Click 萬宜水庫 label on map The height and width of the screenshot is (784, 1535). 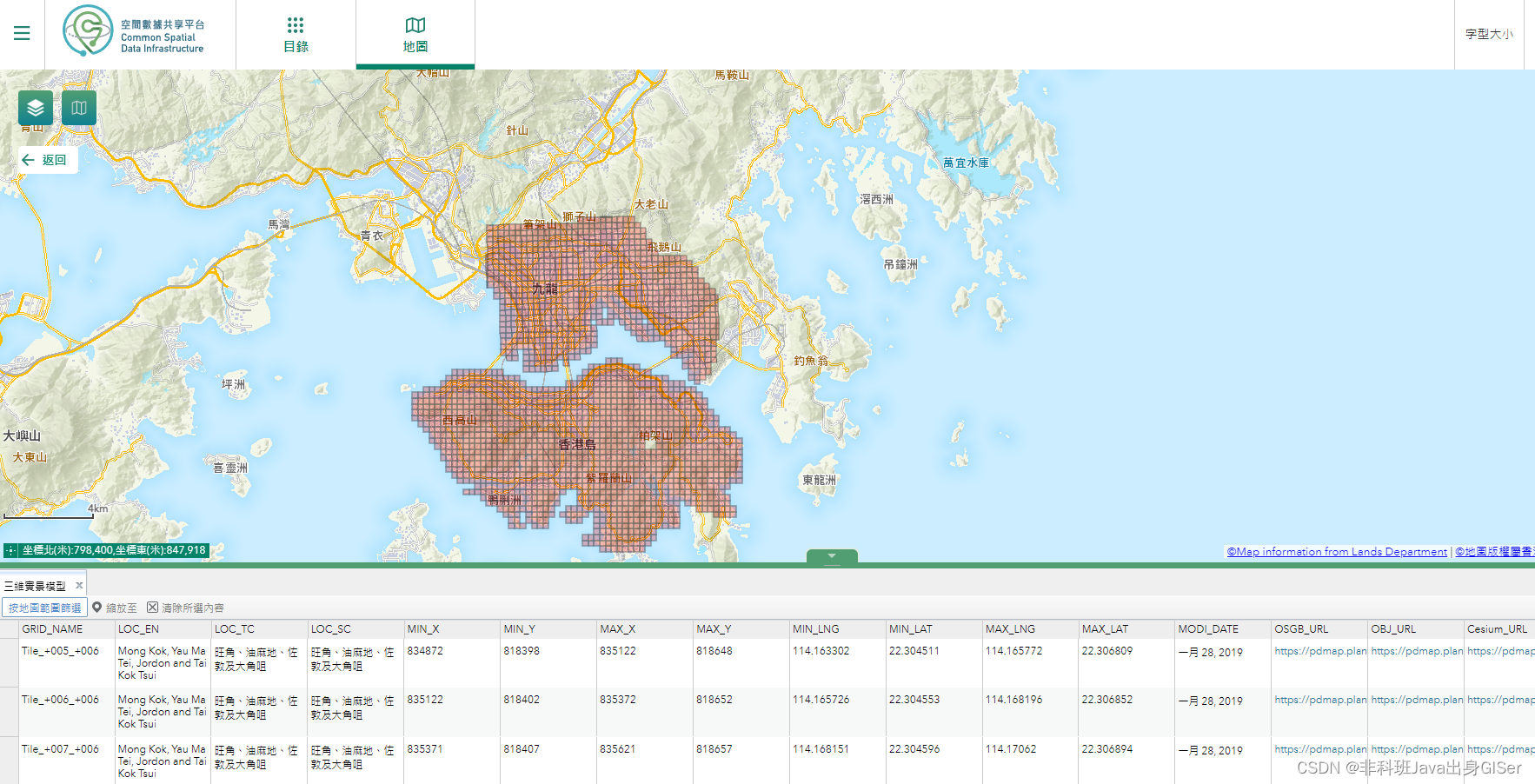click(966, 163)
